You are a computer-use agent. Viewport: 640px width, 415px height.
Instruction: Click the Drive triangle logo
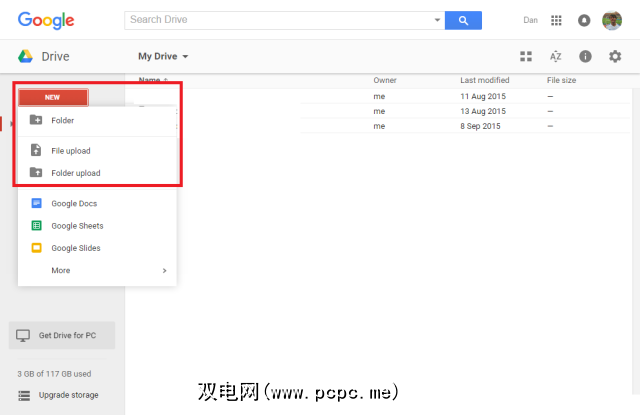pos(25,56)
